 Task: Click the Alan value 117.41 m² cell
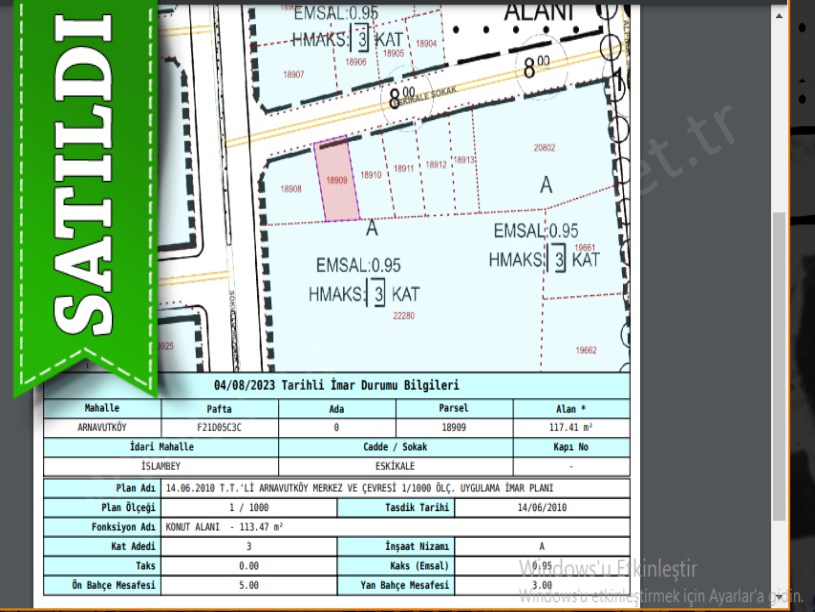point(571,427)
